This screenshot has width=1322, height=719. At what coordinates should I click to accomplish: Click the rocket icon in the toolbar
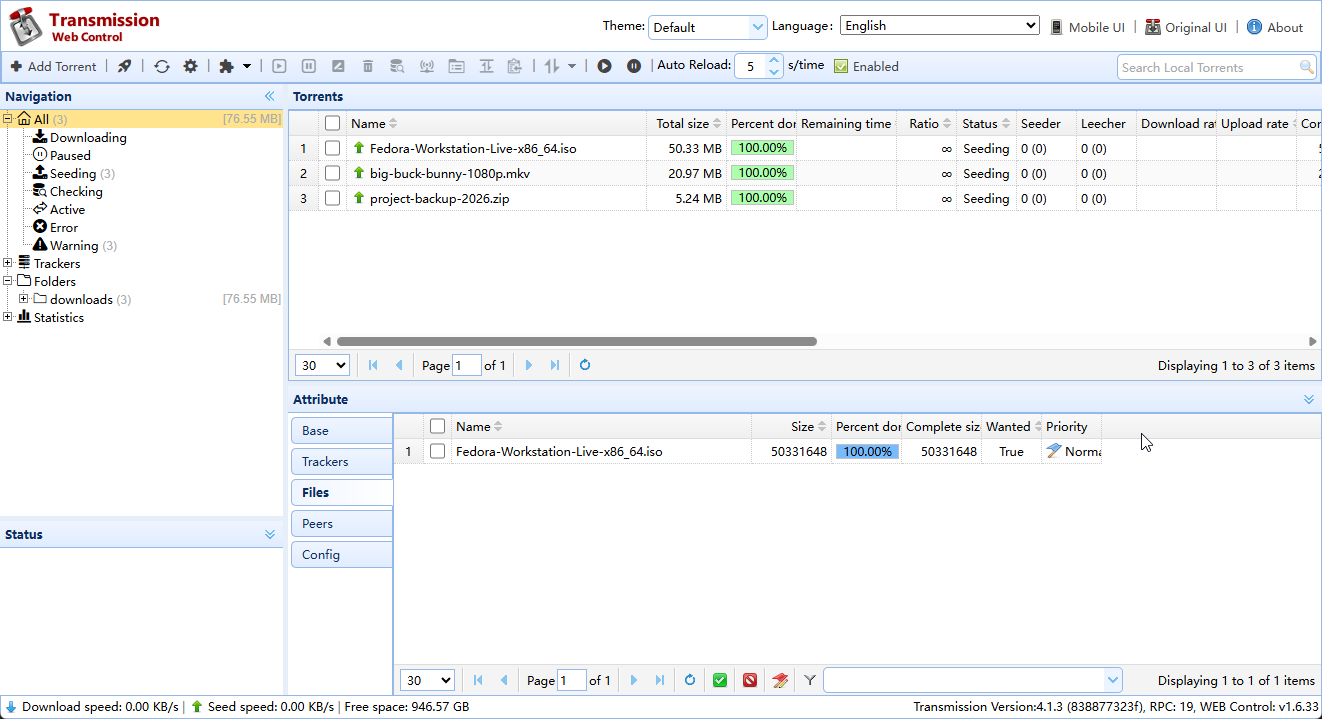pyautogui.click(x=124, y=66)
